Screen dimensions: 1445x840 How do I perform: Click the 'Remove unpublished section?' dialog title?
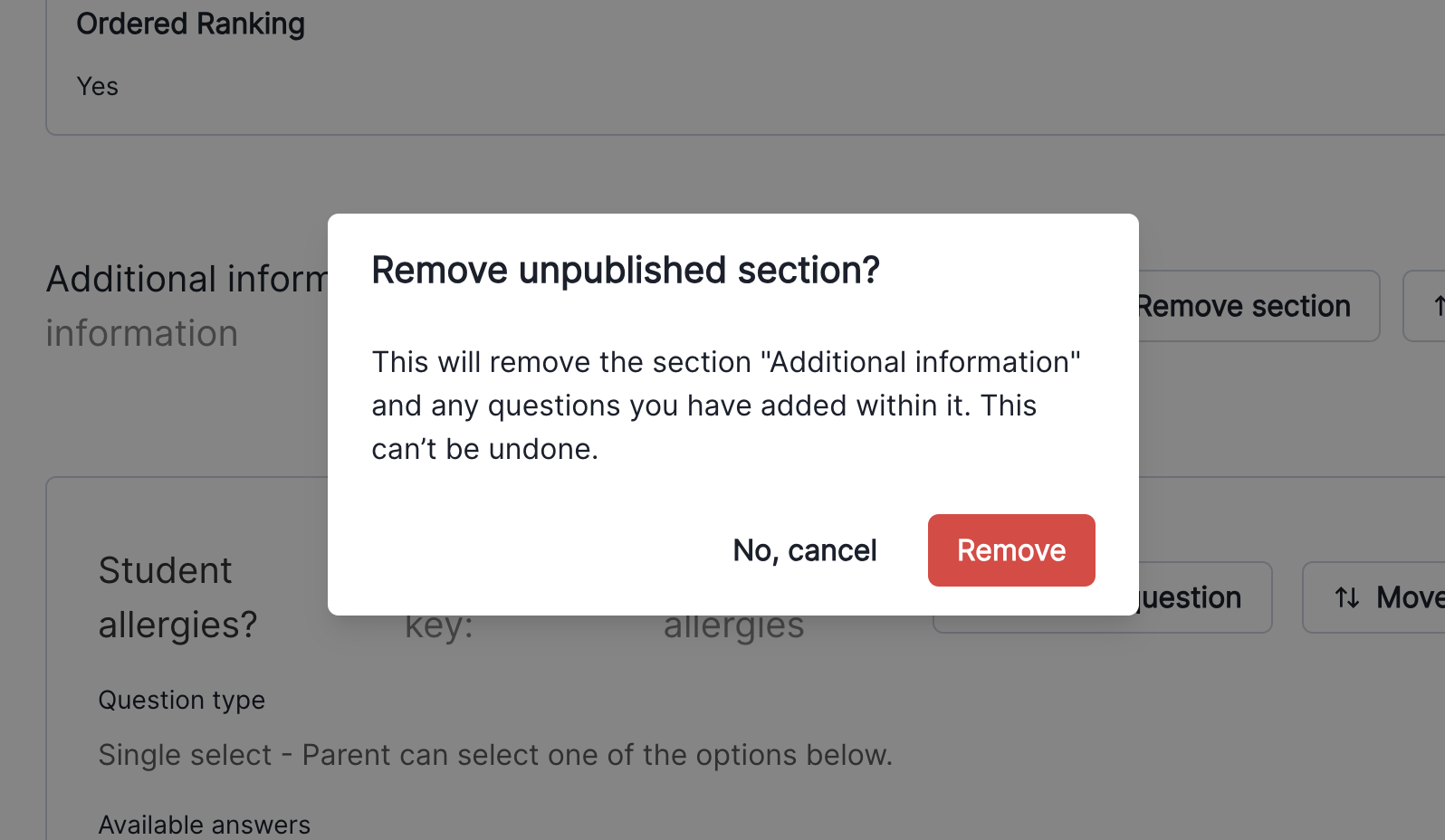(x=626, y=270)
